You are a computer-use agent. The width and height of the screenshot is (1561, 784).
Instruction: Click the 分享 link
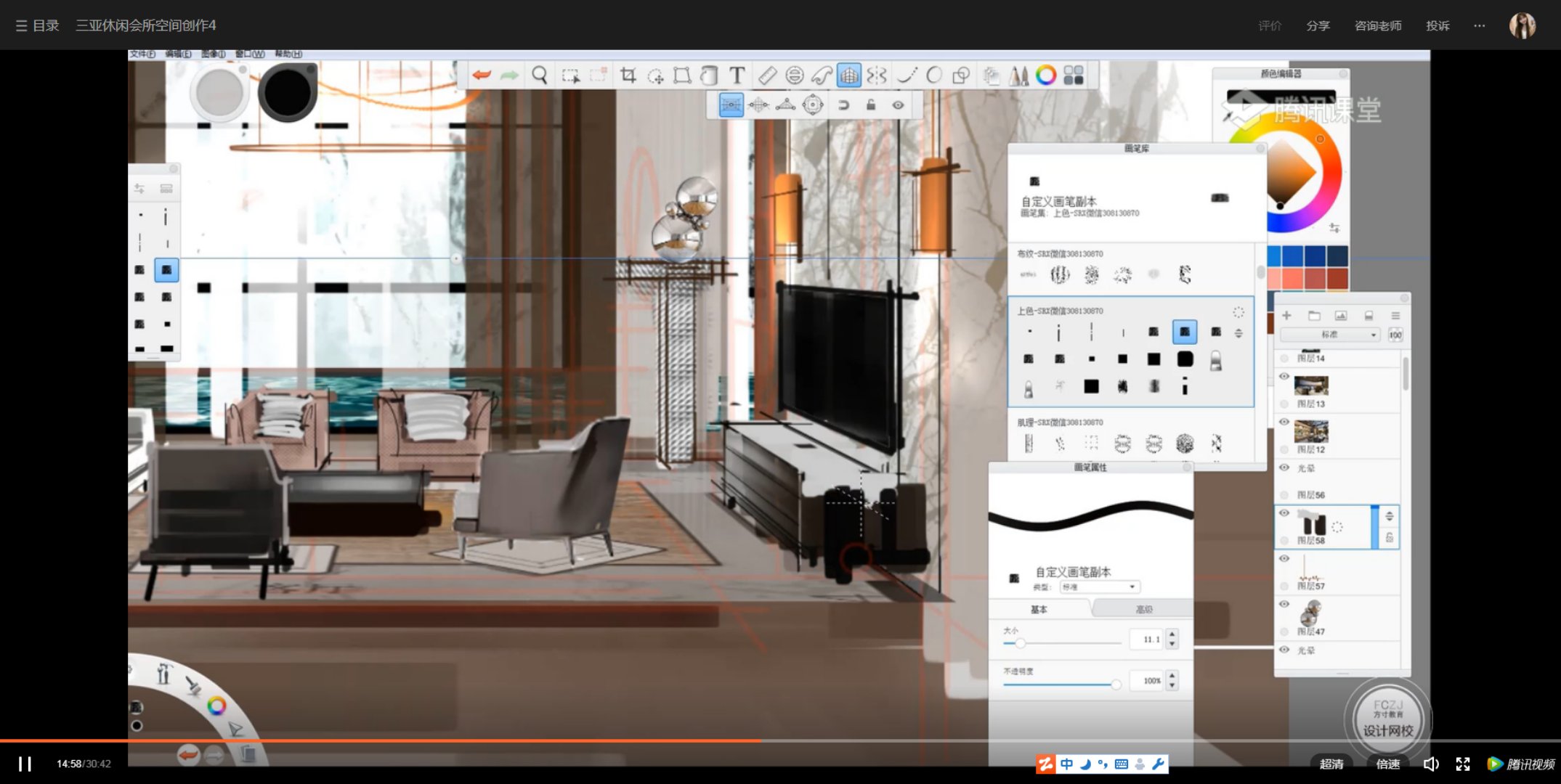tap(1318, 25)
